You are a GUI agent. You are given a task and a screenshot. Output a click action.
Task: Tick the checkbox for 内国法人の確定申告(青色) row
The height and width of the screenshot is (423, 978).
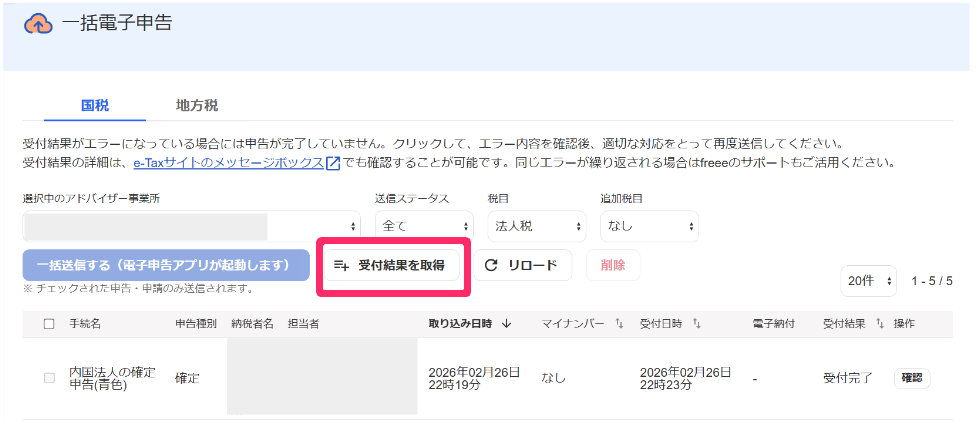click(49, 377)
